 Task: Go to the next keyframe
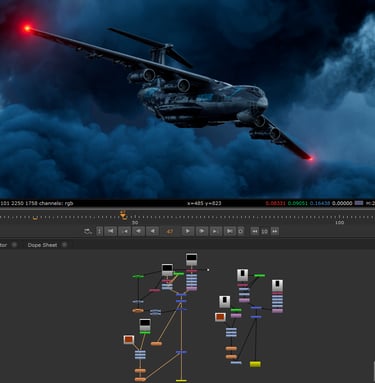216,231
